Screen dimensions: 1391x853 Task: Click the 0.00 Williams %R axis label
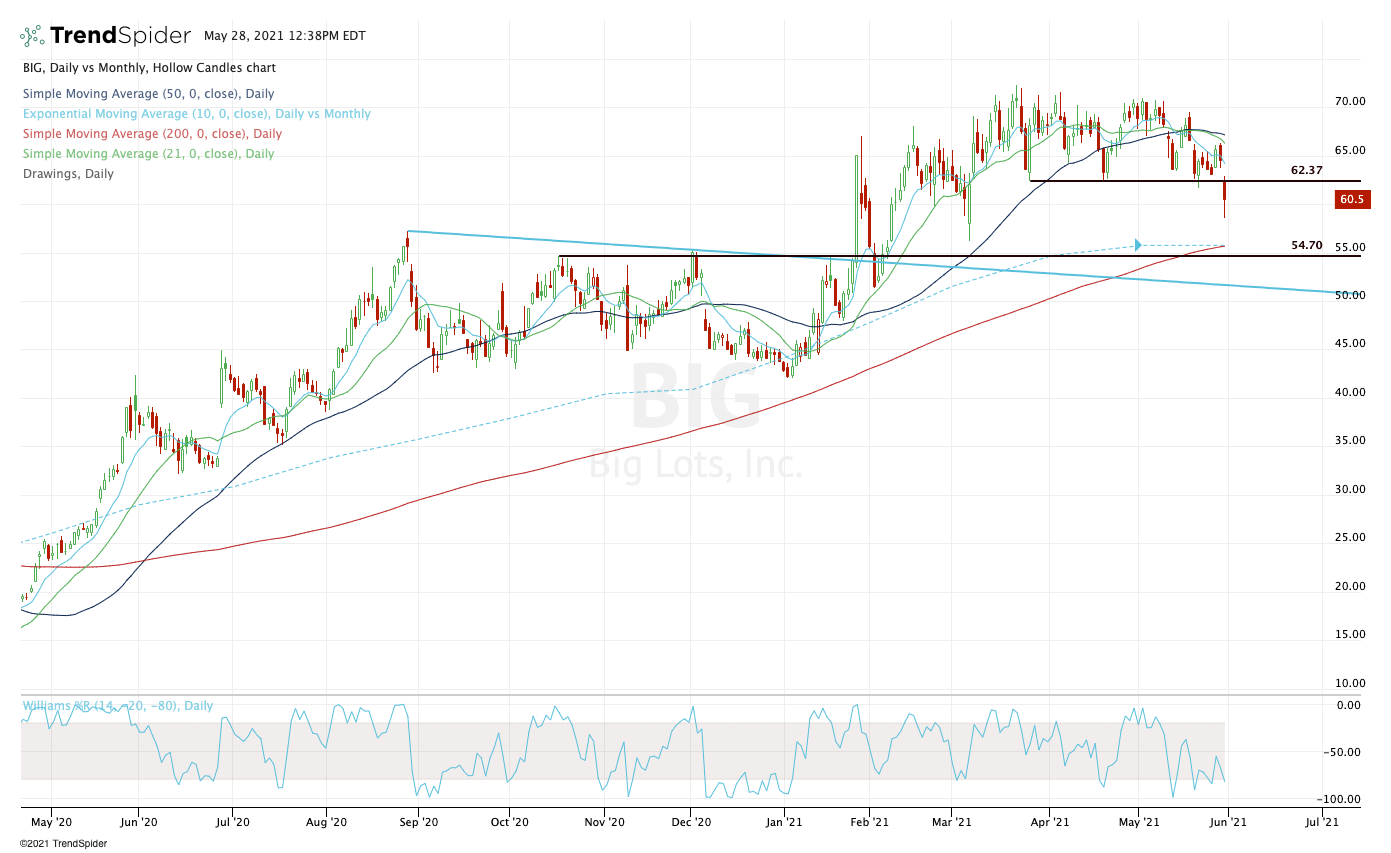(x=1350, y=706)
